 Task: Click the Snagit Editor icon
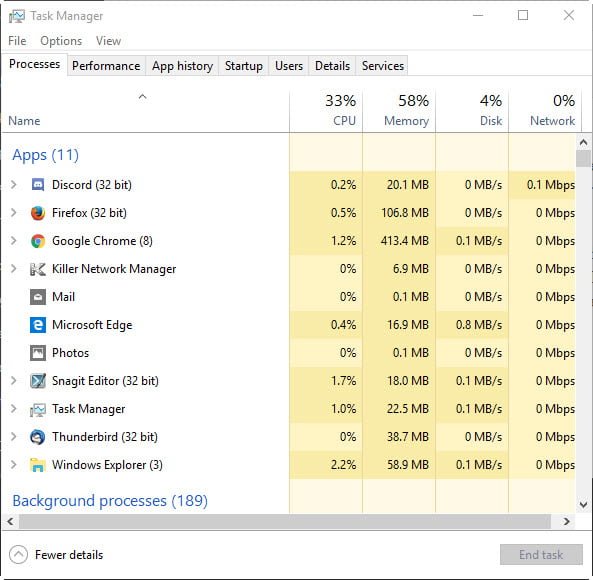point(38,381)
